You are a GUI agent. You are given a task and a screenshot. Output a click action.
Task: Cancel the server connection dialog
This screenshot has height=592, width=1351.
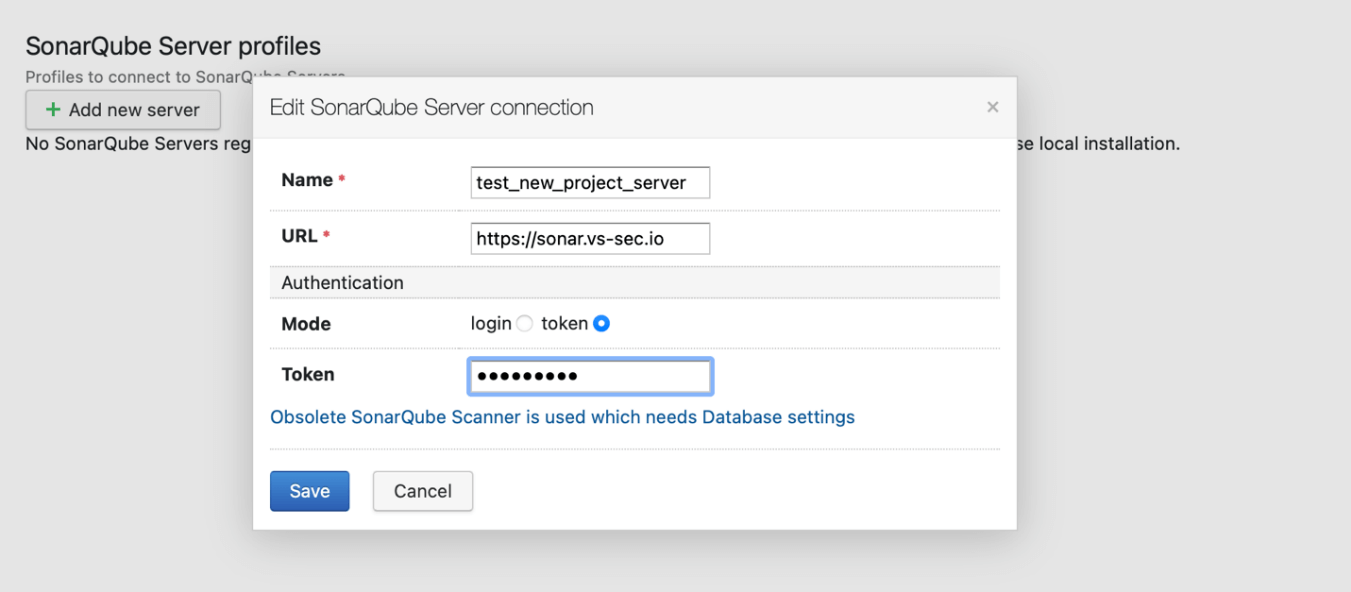tap(423, 491)
